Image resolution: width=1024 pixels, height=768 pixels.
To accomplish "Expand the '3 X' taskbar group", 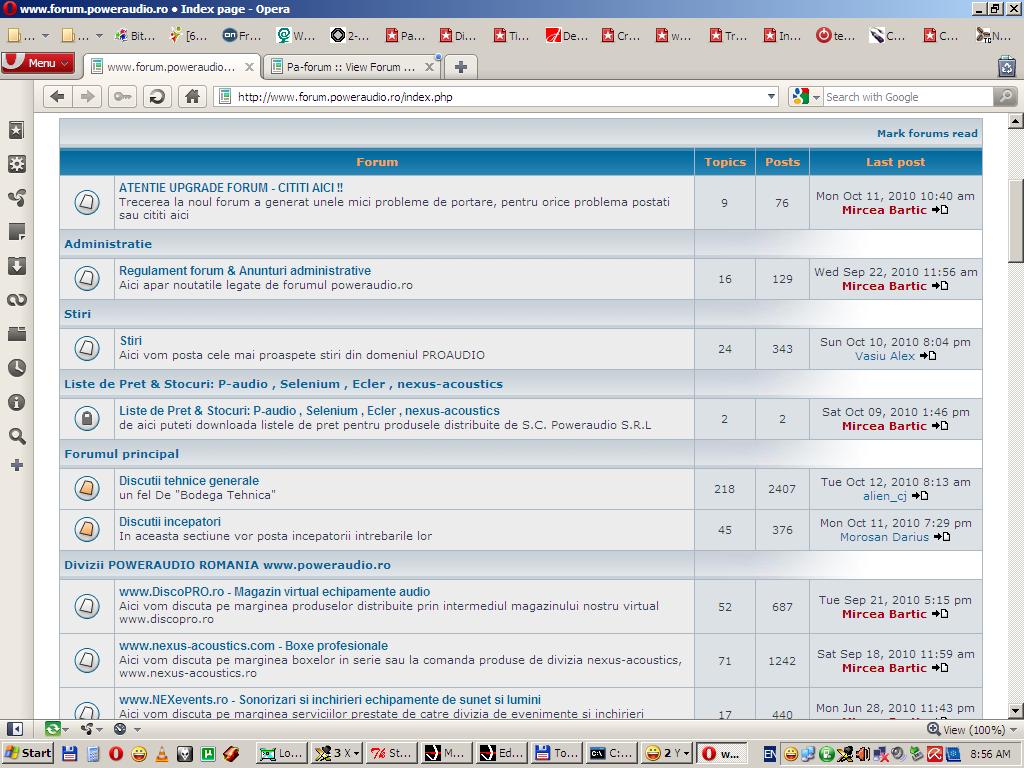I will [x=336, y=753].
